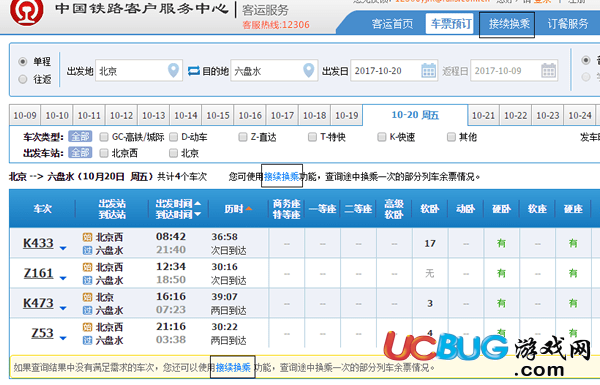
Task: Open the 订餐服务 navigation tab
Action: tap(567, 24)
